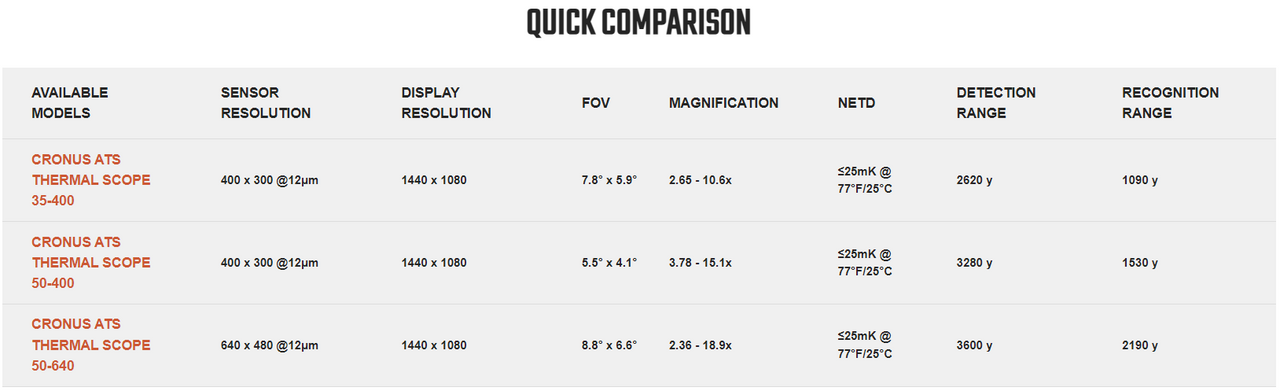Screen dimensions: 1280x391
Task: Click the 2620 y detection range value
Action: [975, 180]
